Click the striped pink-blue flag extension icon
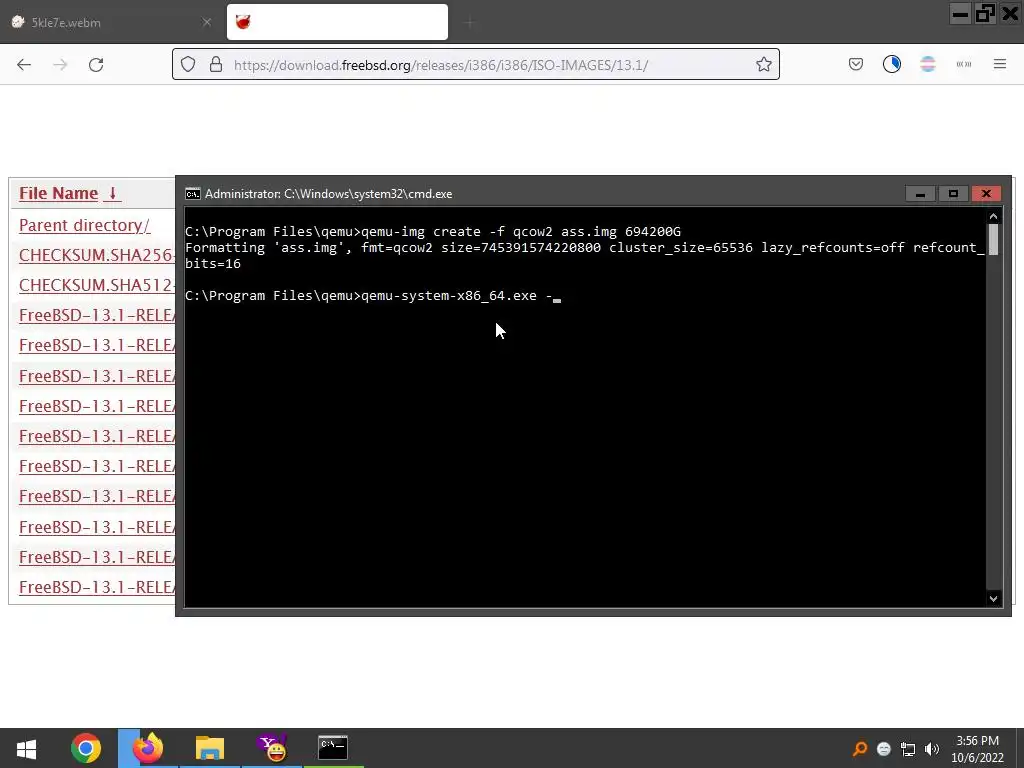 coord(927,64)
